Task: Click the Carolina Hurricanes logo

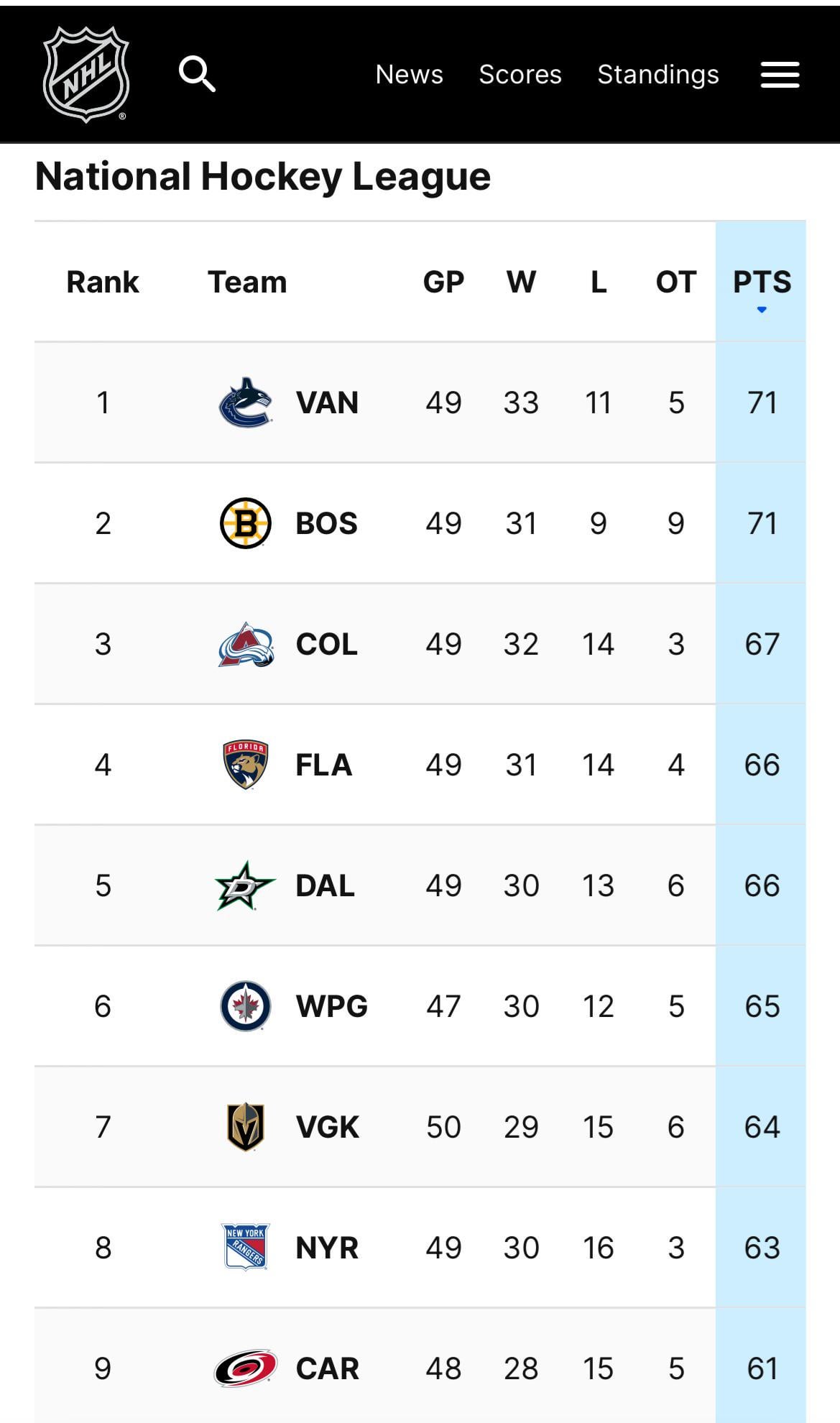Action: click(x=246, y=1368)
